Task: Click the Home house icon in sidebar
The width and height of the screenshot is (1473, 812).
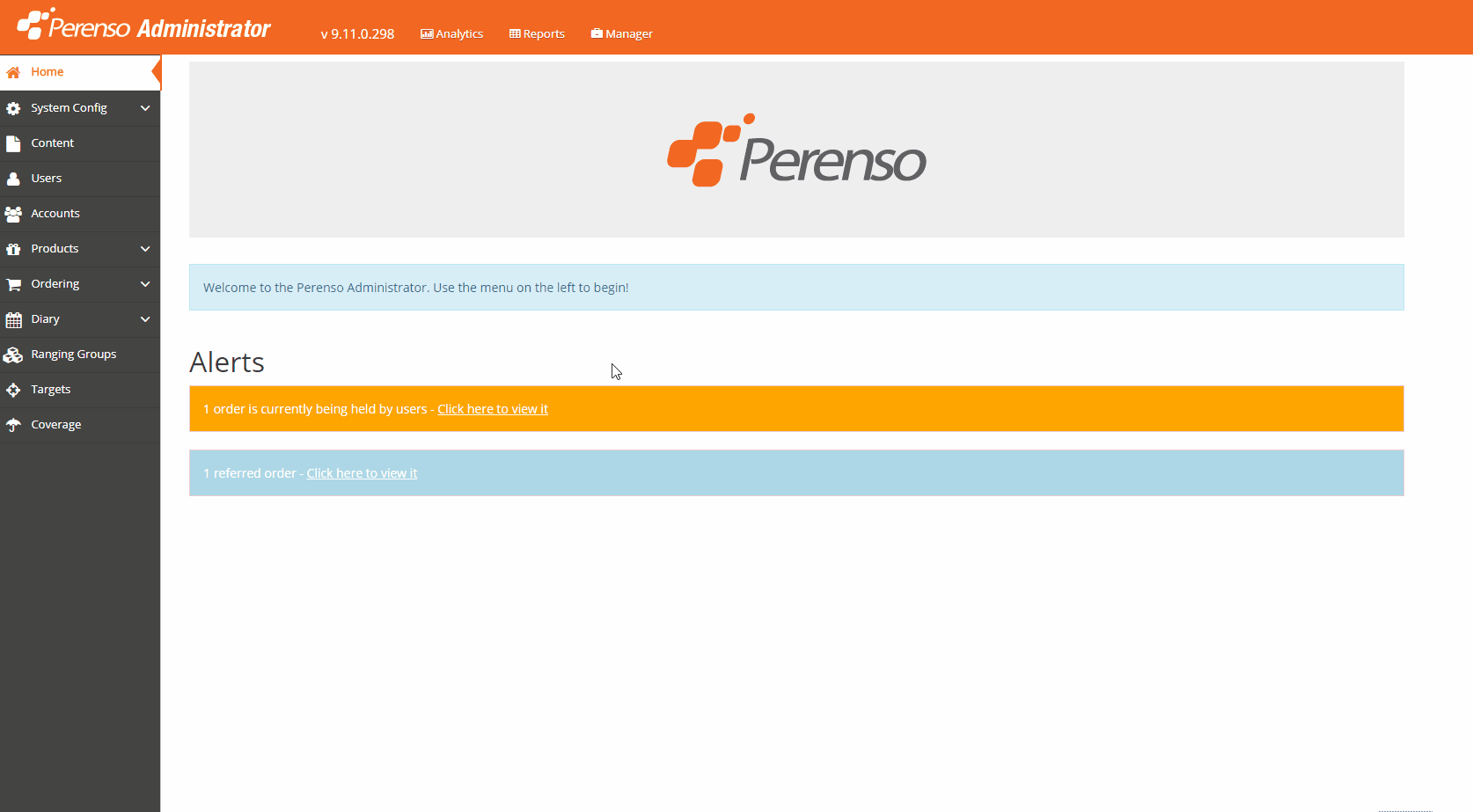Action: (13, 73)
